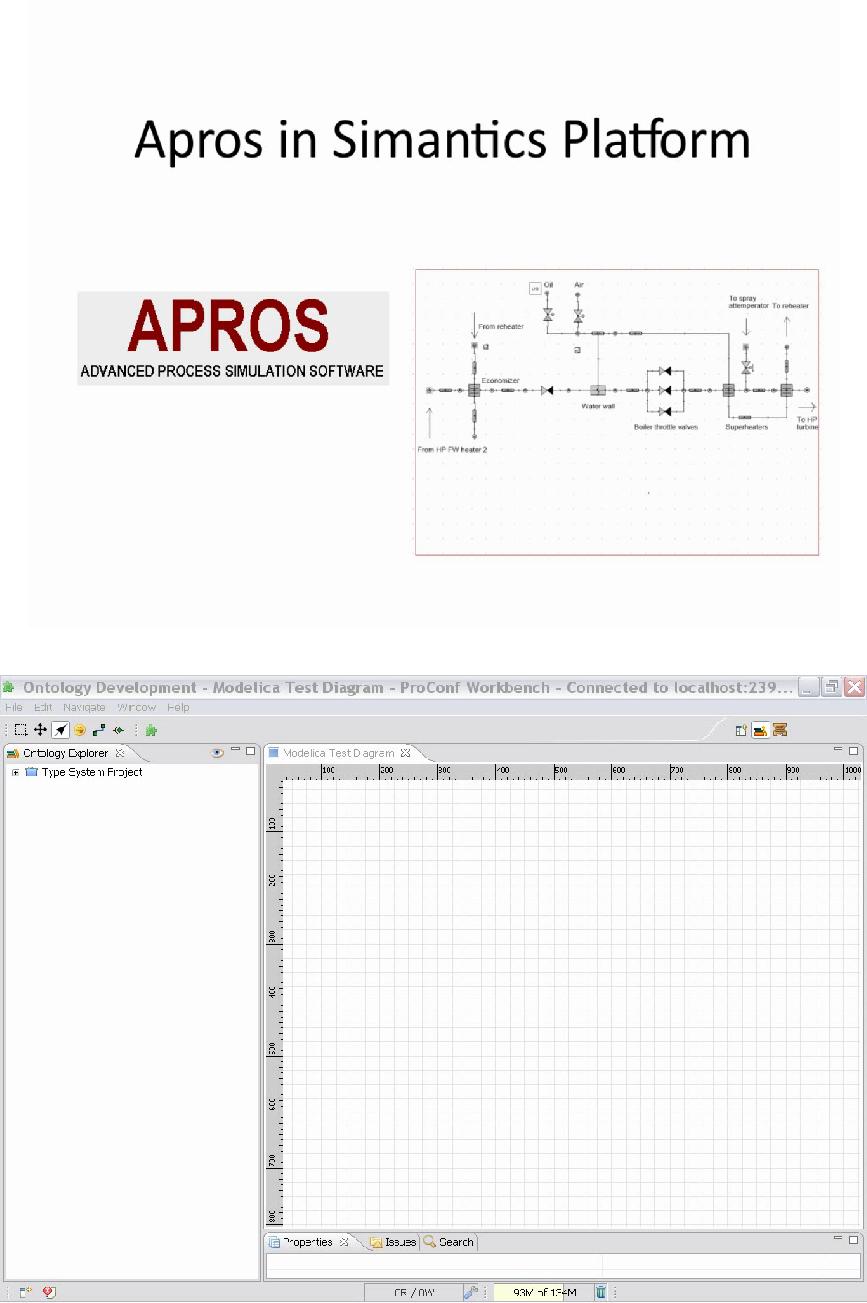Viewport: 867px width, 1303px height.
Task: Switch to the Properties tab
Action: pos(307,1242)
